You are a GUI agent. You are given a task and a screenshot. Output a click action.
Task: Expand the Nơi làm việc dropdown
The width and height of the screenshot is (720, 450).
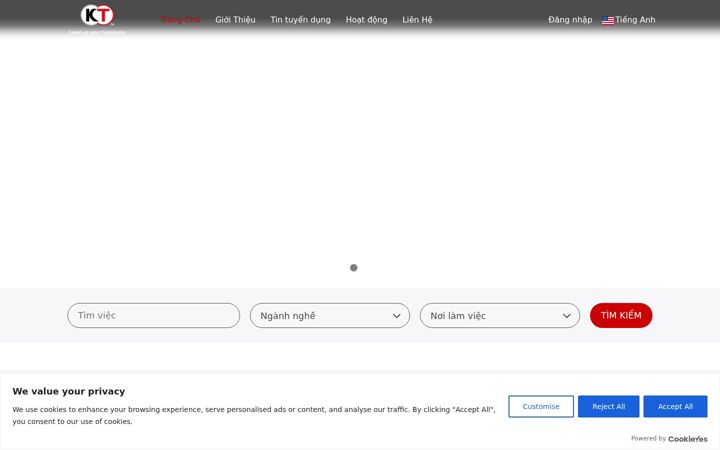(500, 315)
